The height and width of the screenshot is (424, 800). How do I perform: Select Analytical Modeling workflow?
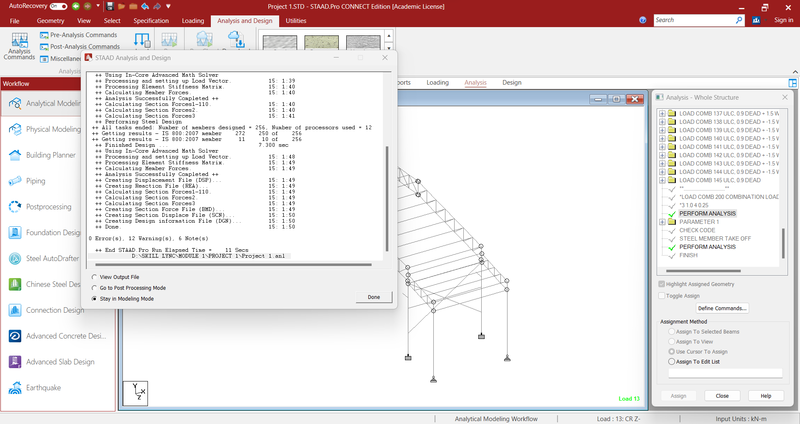click(x=45, y=103)
